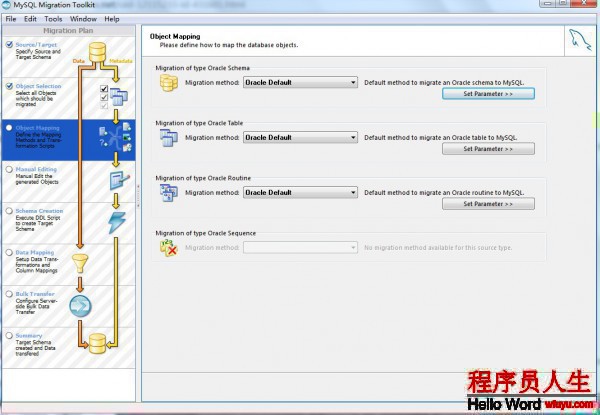Open the Tools menu

click(53, 19)
